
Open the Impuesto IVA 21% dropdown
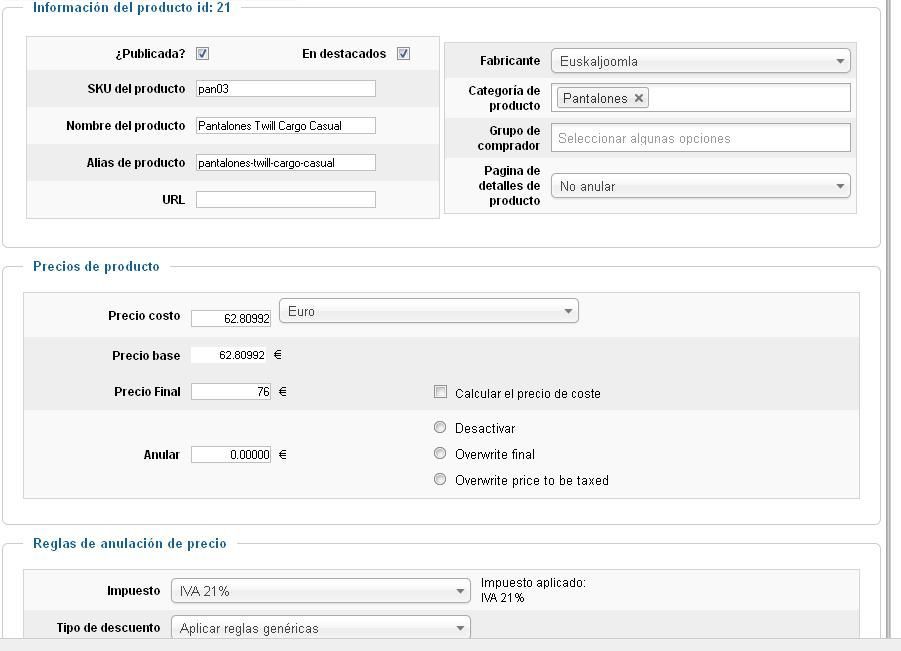321,591
